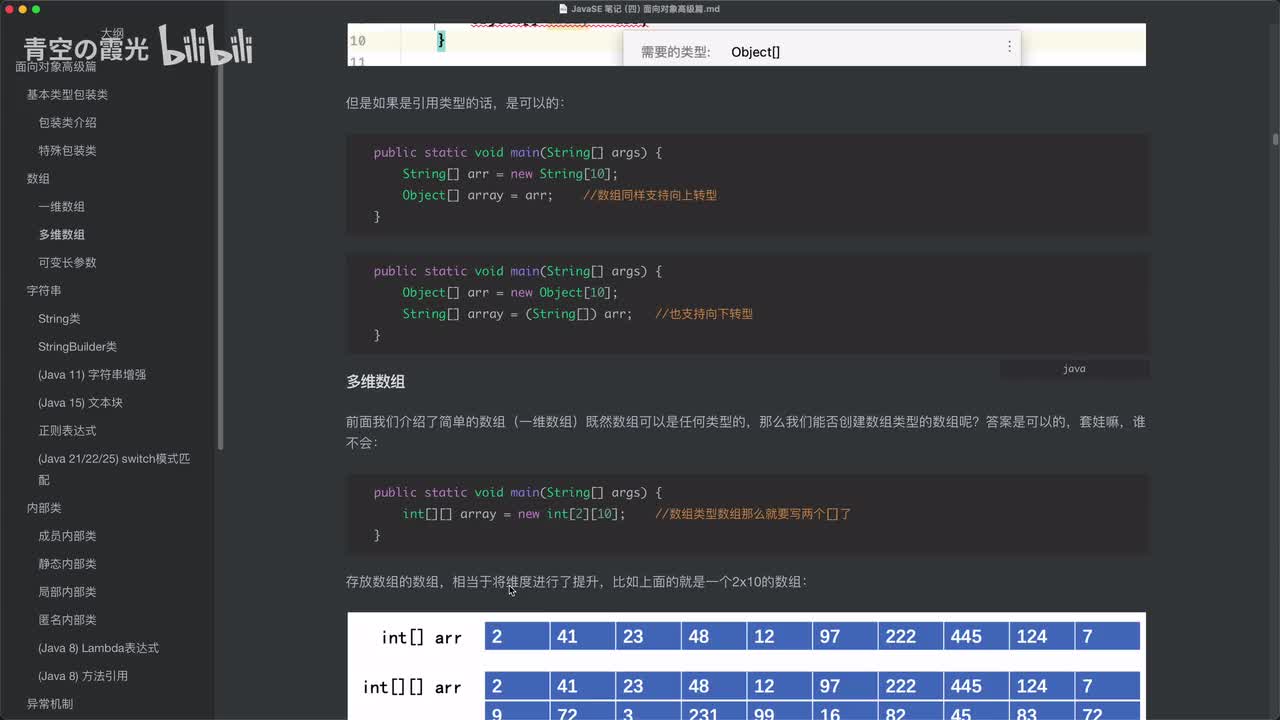Viewport: 1280px width, 720px height.
Task: Click cell 445 in the int[] arr row
Action: point(977,636)
